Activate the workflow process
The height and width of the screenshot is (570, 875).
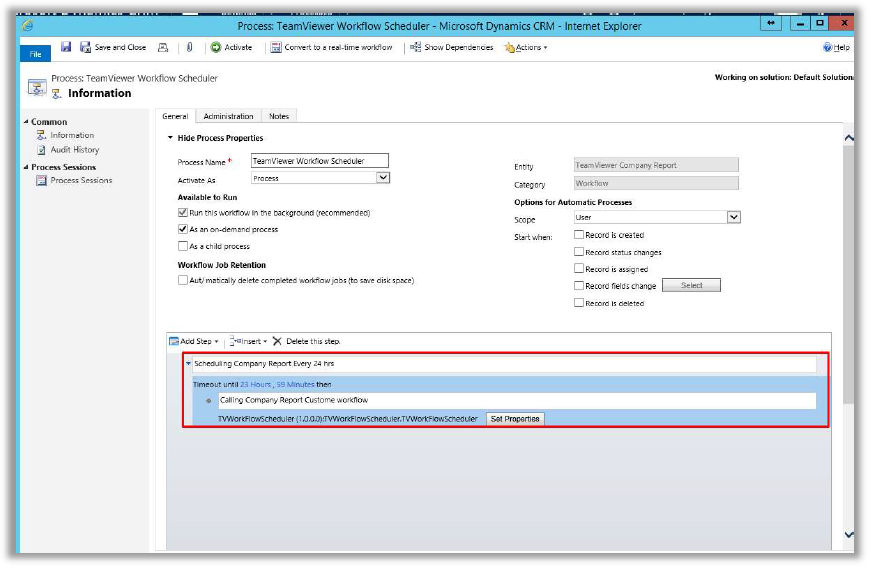231,47
